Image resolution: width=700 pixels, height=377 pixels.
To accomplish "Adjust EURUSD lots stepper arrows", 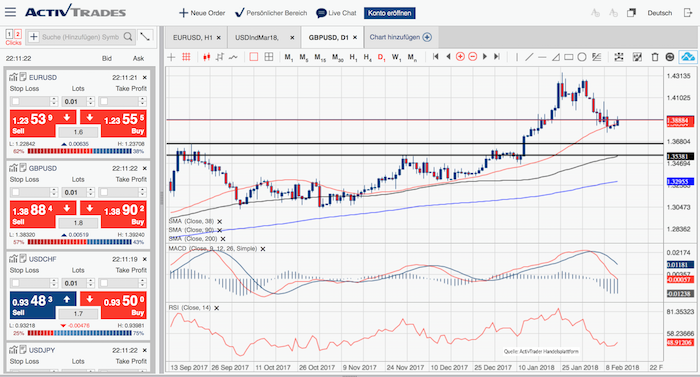I will [91, 101].
